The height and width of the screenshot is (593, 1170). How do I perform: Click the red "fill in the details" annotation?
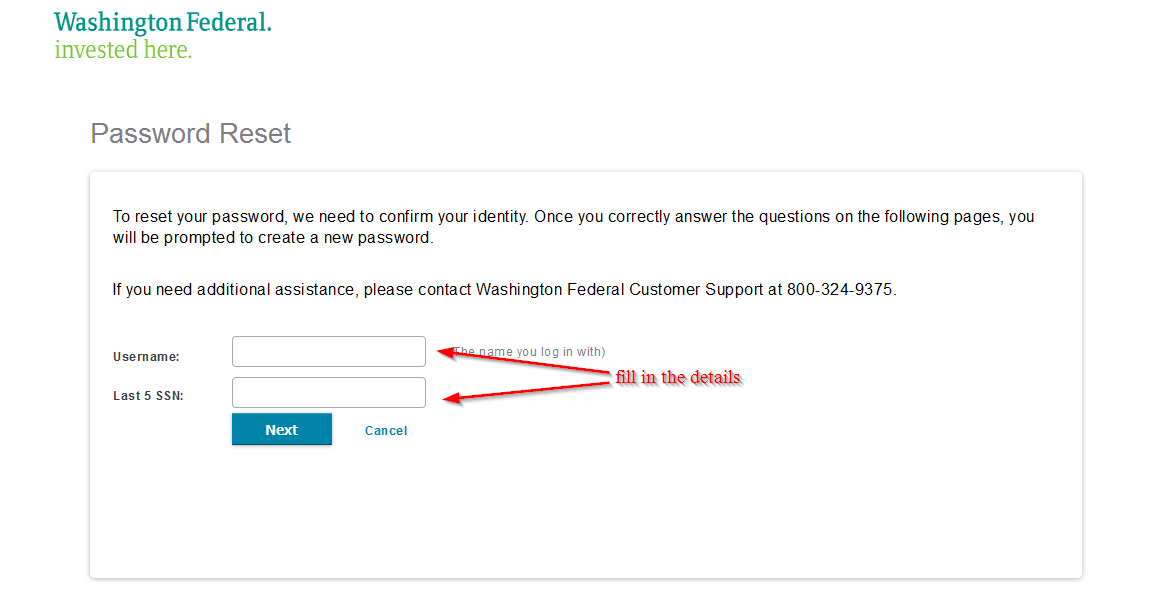[x=678, y=377]
